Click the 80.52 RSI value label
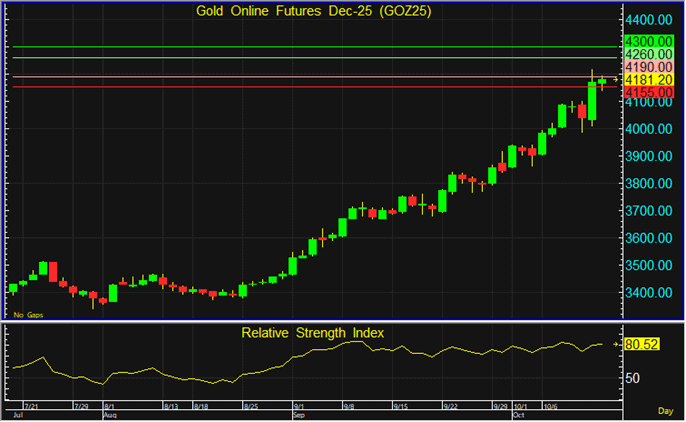Image resolution: width=686 pixels, height=422 pixels. pyautogui.click(x=640, y=343)
